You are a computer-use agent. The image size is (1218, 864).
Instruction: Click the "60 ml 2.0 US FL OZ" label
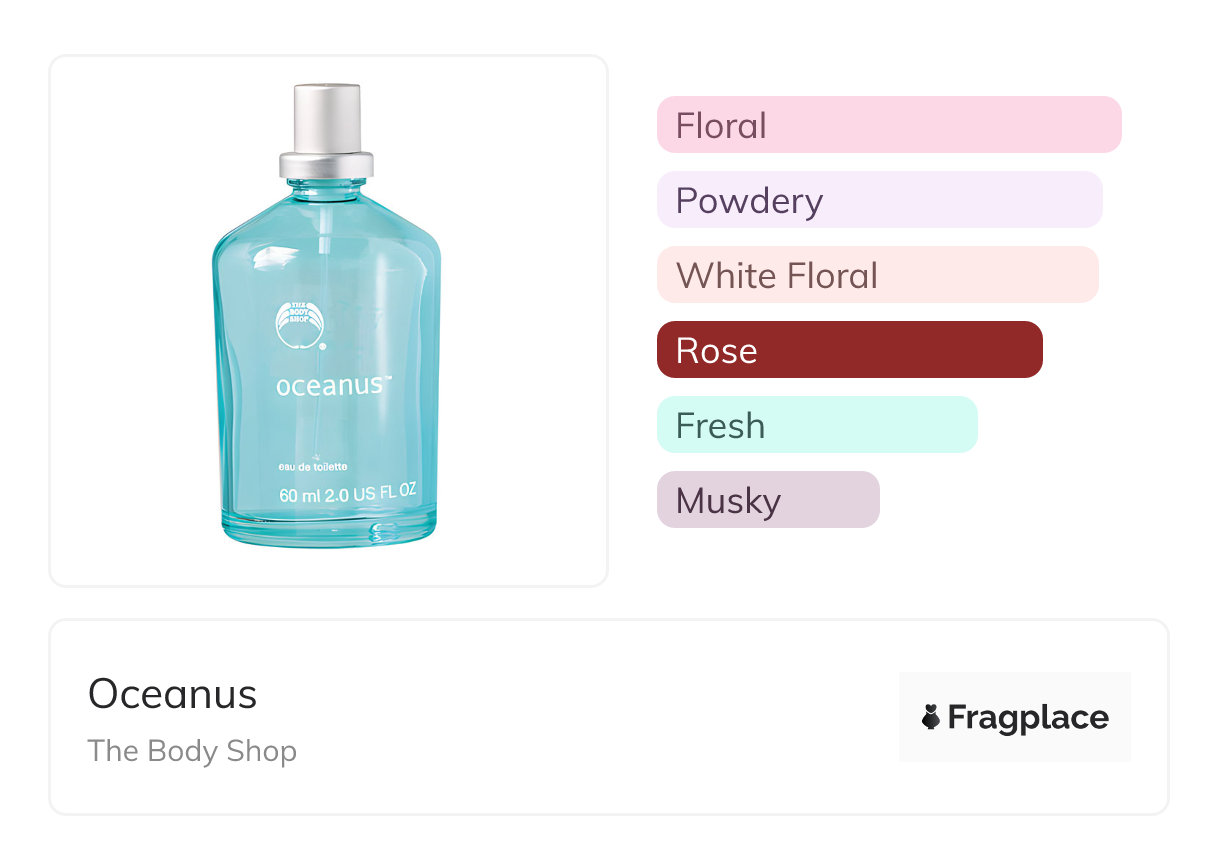point(347,493)
